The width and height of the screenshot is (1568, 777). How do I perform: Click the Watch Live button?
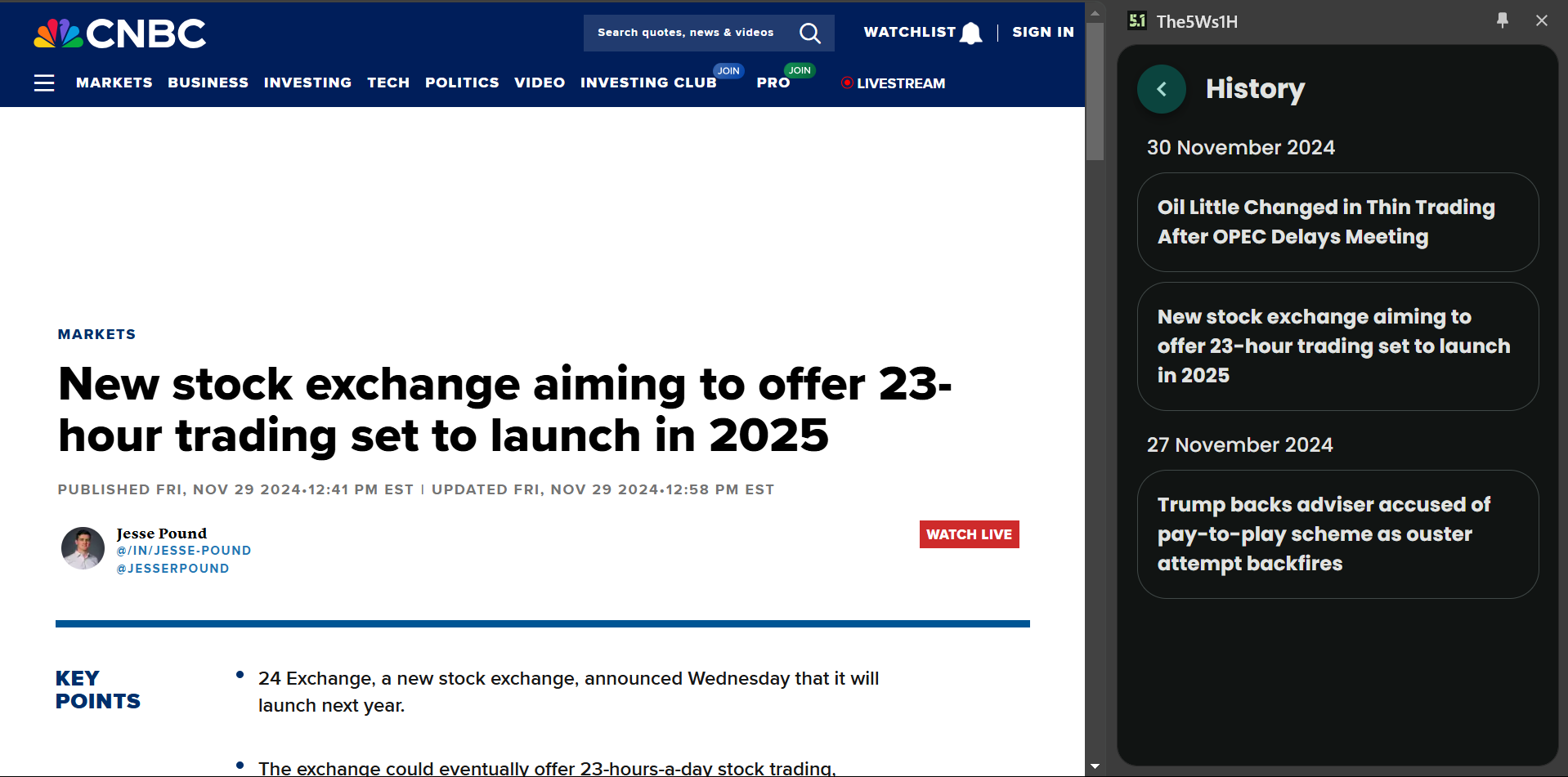pyautogui.click(x=970, y=534)
